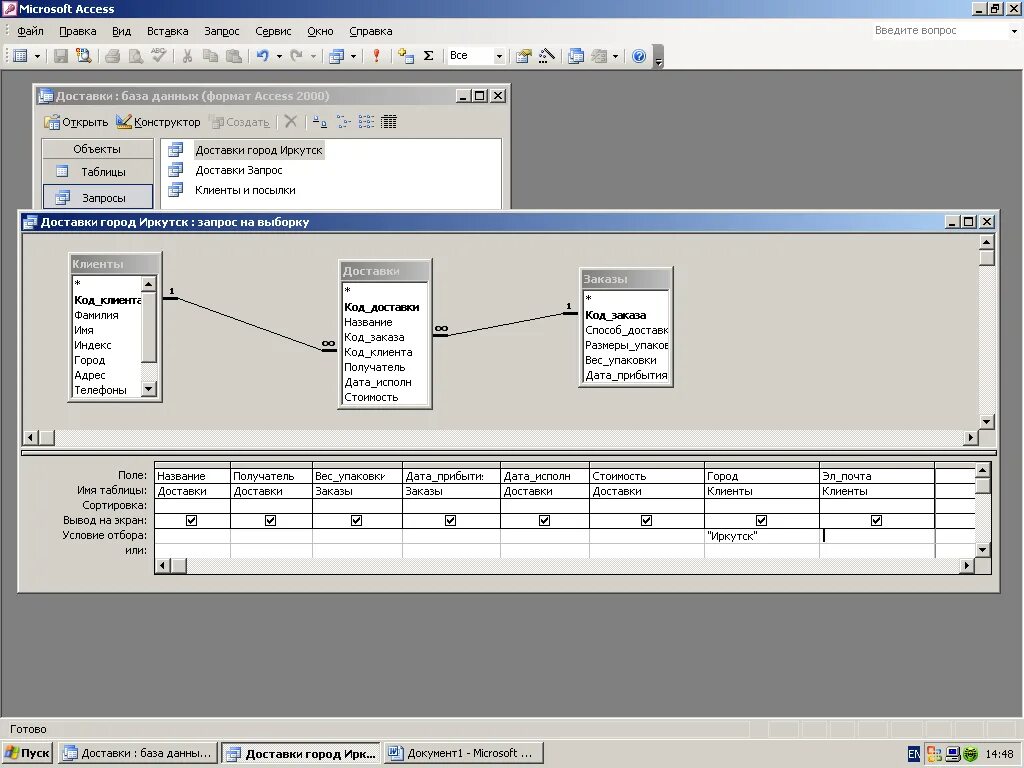Click the Query Type icon
Image resolution: width=1024 pixels, height=768 pixels.
click(x=337, y=56)
